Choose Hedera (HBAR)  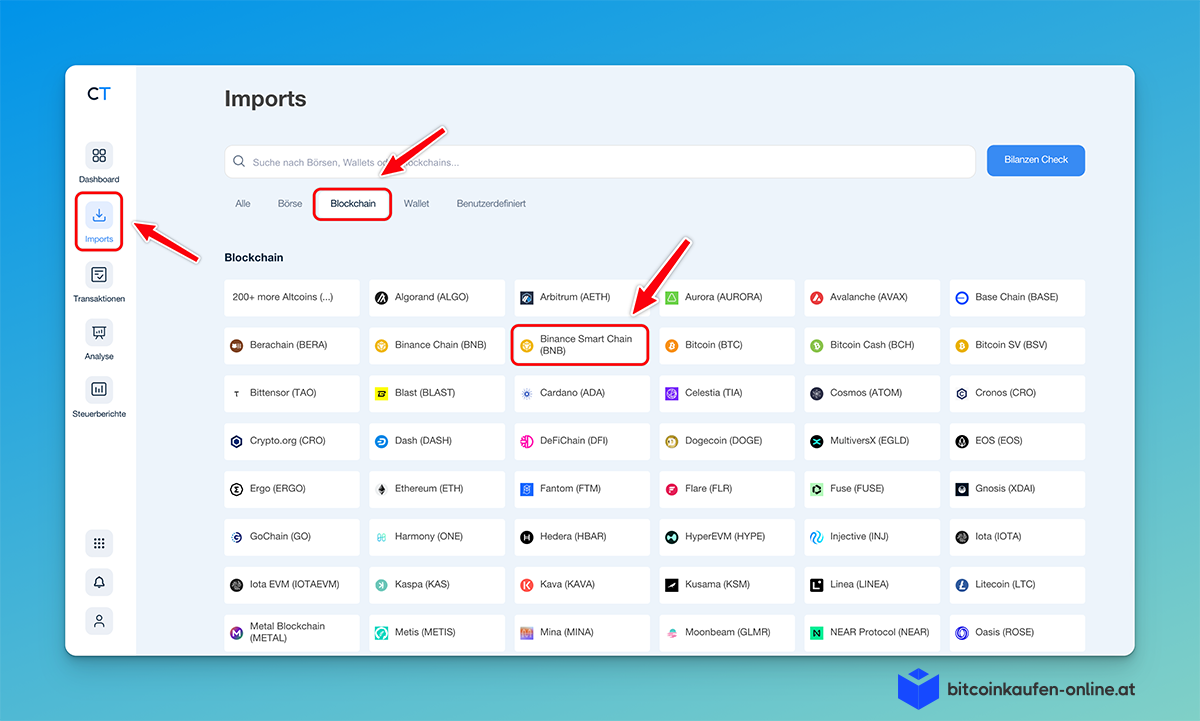pyautogui.click(x=582, y=537)
